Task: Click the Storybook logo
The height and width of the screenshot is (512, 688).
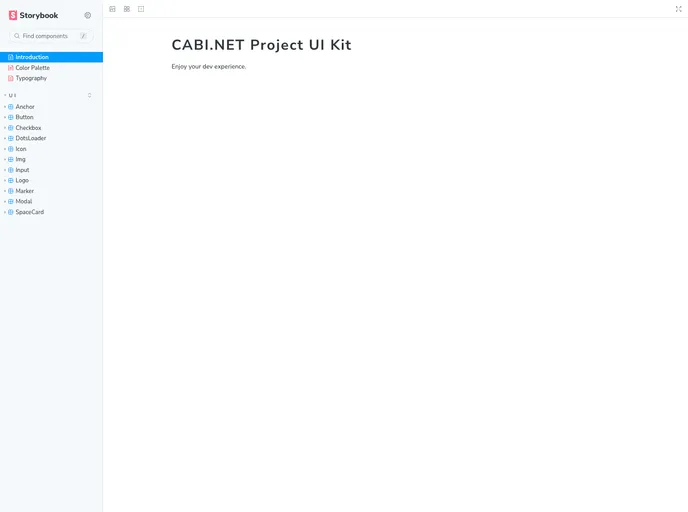Action: click(x=34, y=15)
